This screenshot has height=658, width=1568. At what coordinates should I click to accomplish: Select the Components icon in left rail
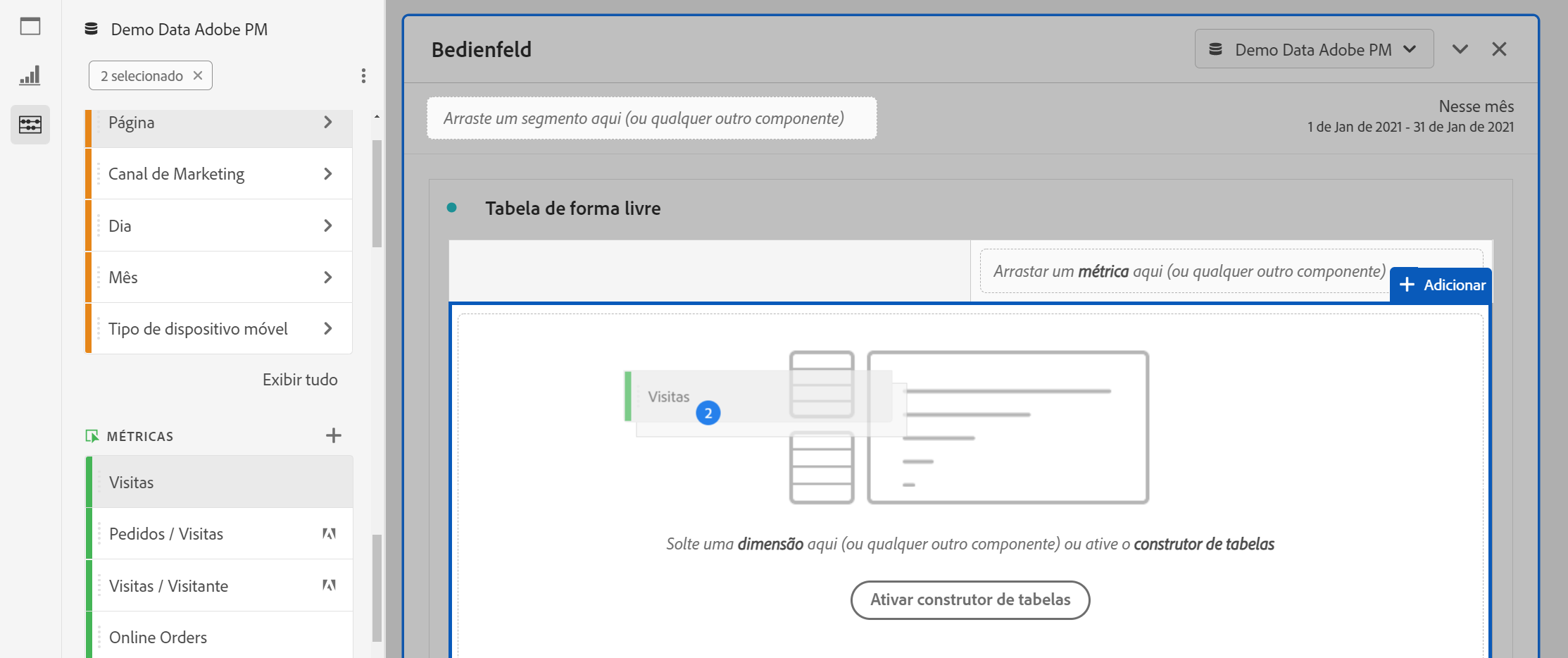pyautogui.click(x=30, y=125)
